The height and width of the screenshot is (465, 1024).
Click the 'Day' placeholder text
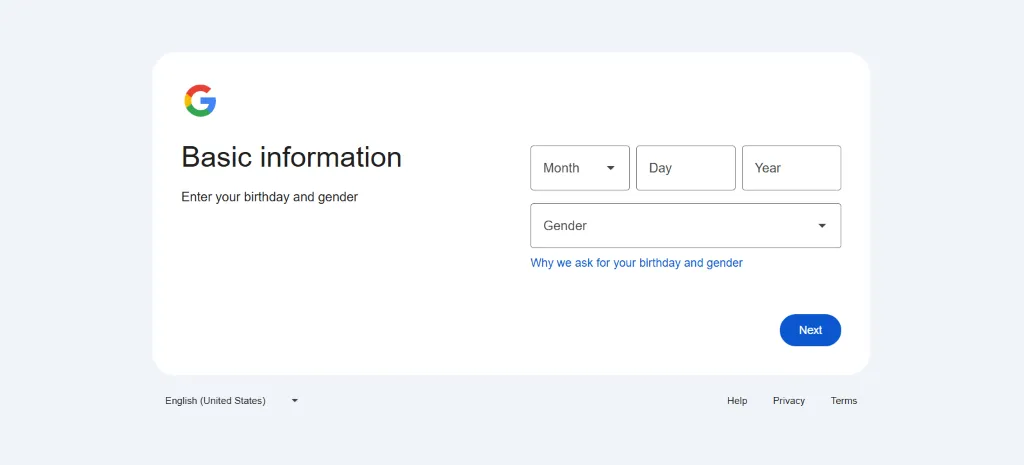[660, 168]
